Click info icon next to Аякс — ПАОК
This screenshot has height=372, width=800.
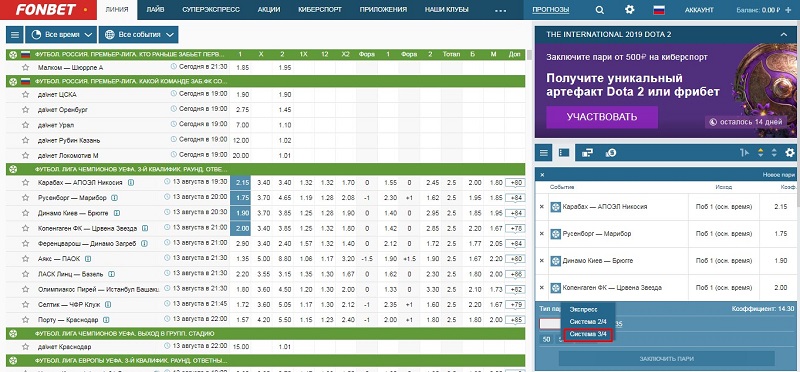(88, 259)
